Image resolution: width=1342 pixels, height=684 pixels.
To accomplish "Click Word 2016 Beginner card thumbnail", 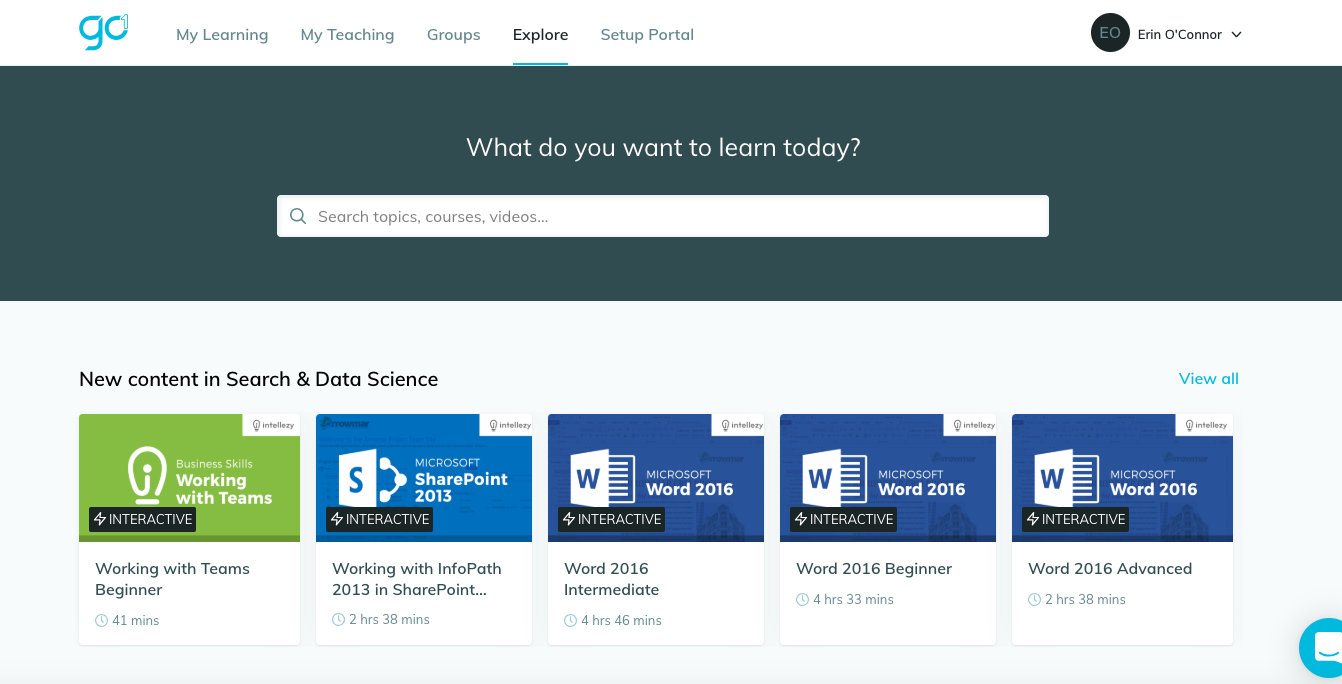I will pos(888,478).
